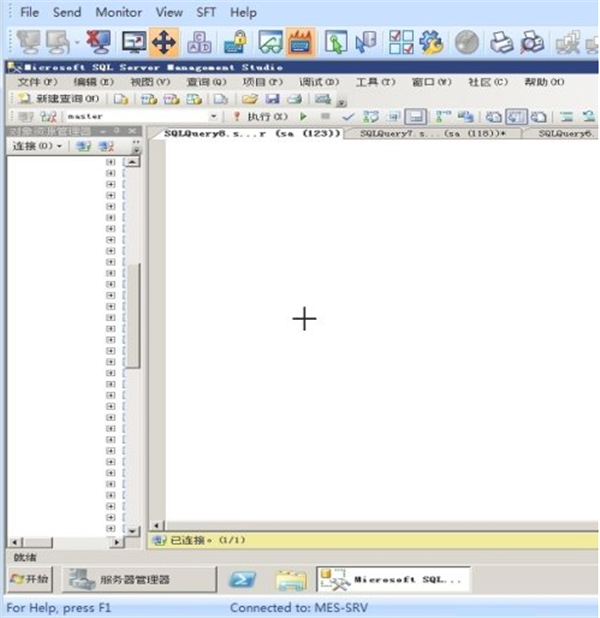Click the green debug play arrow icon
Viewport: 600px width, 618px height.
tap(304, 117)
